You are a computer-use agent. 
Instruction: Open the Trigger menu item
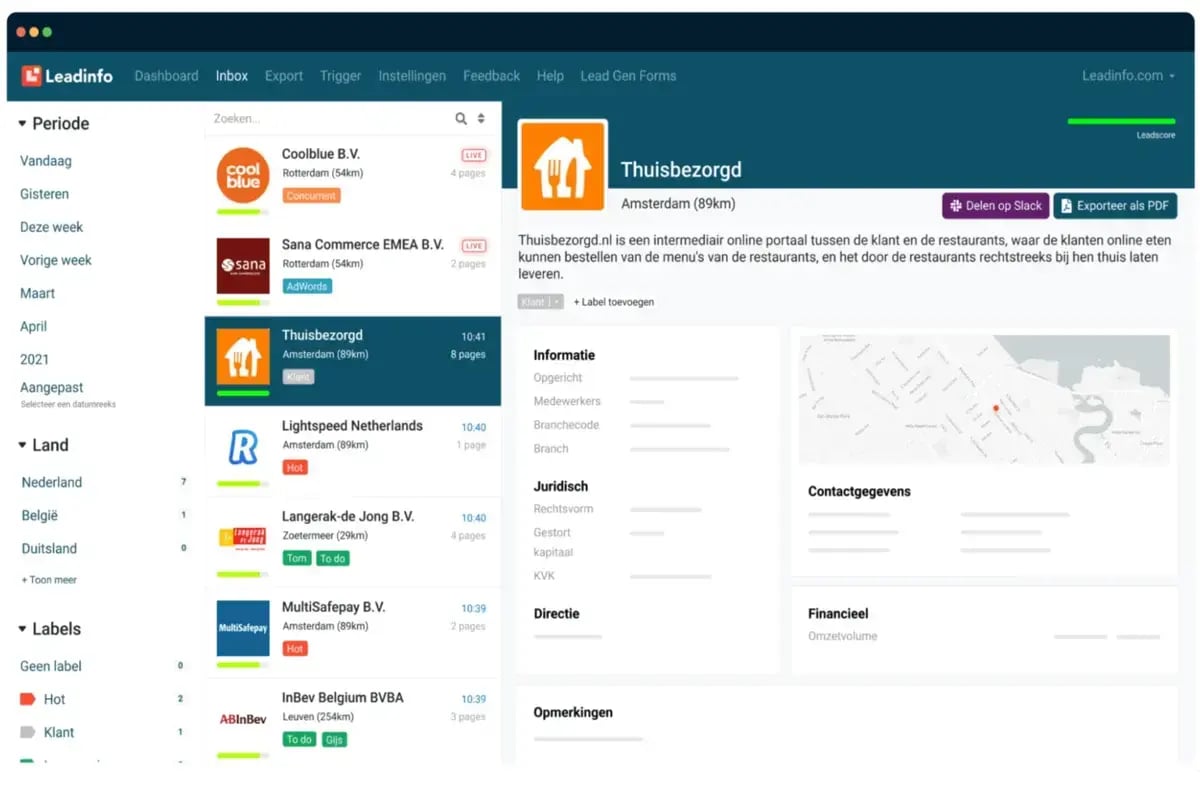tap(340, 75)
